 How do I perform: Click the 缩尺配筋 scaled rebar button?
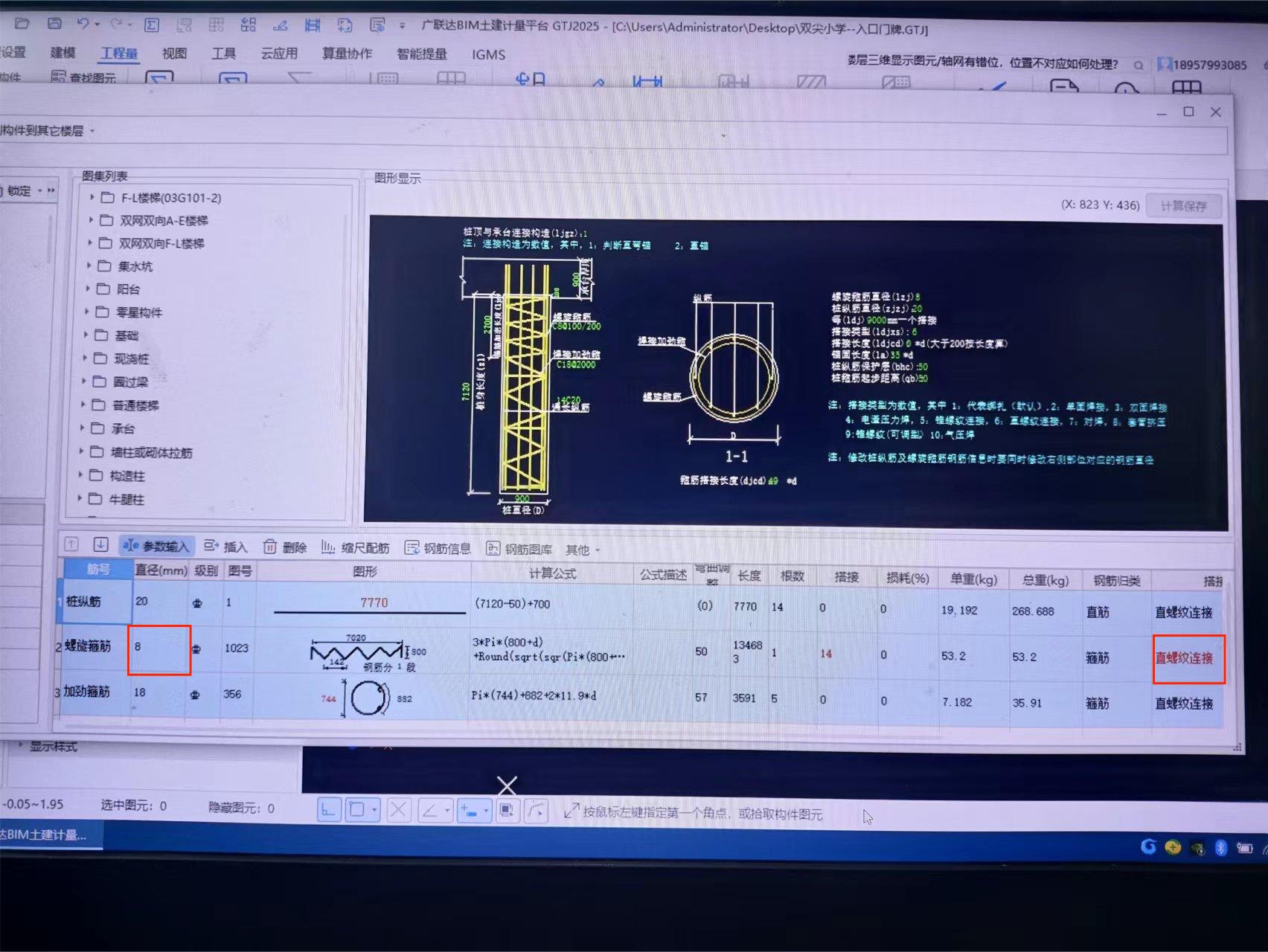tap(355, 548)
